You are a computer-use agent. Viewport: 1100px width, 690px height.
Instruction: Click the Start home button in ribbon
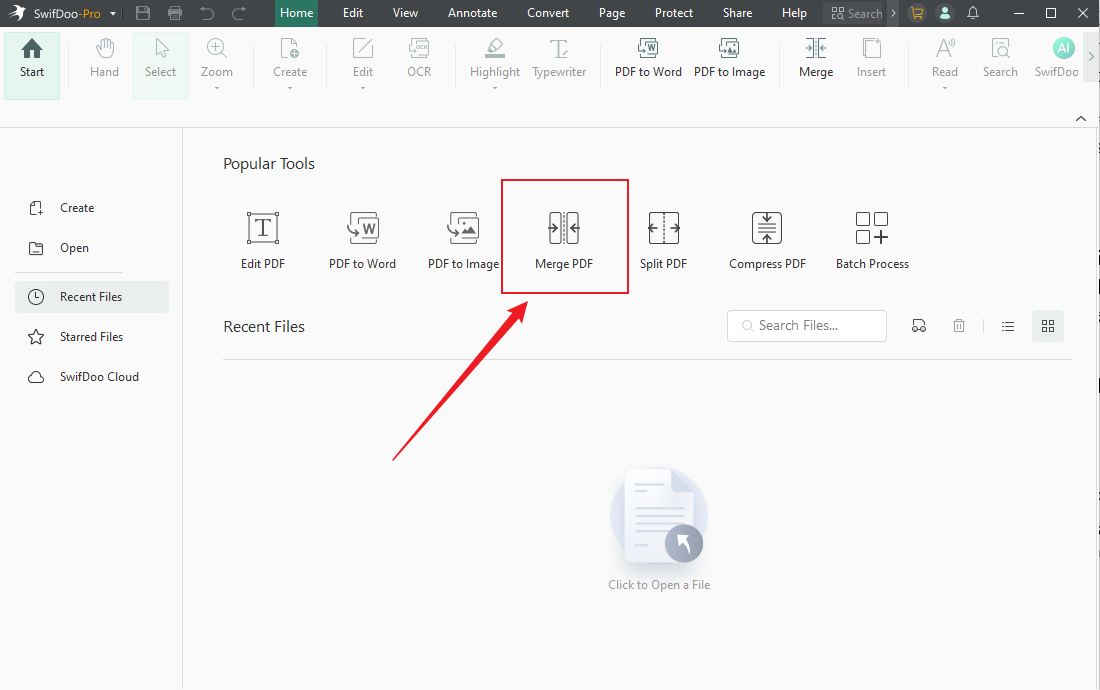pyautogui.click(x=32, y=60)
